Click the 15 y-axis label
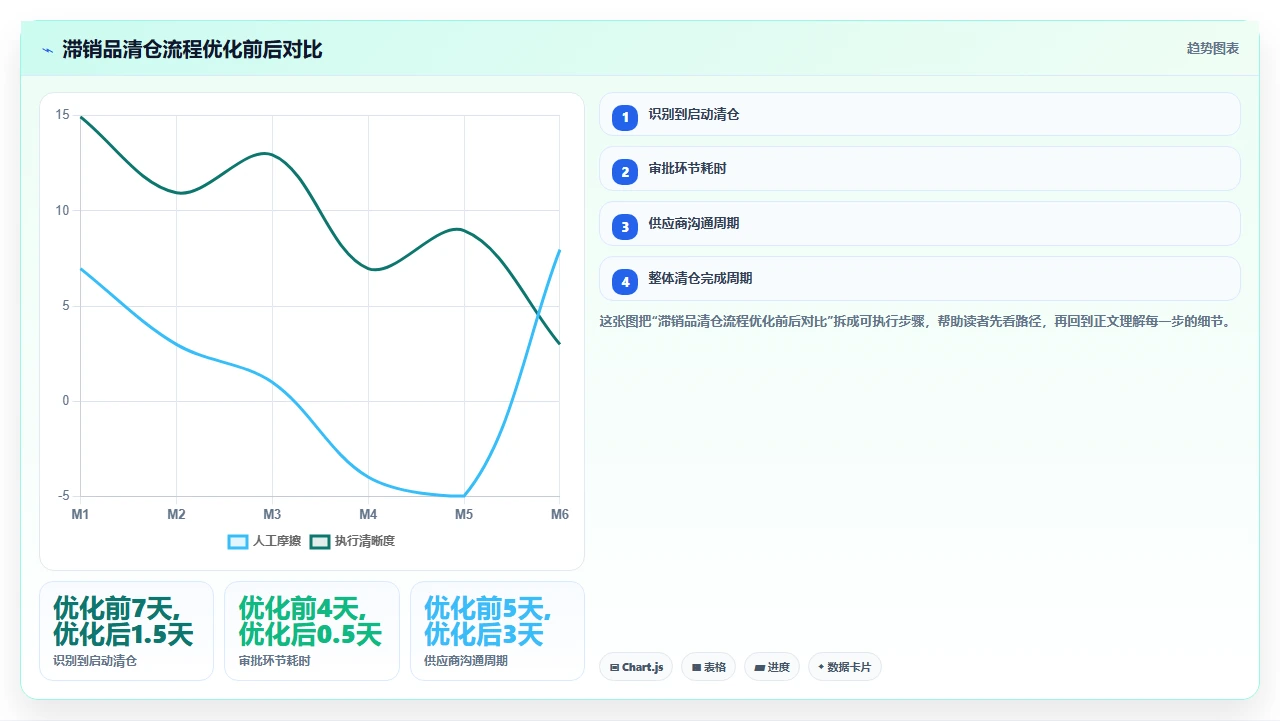 pyautogui.click(x=63, y=115)
